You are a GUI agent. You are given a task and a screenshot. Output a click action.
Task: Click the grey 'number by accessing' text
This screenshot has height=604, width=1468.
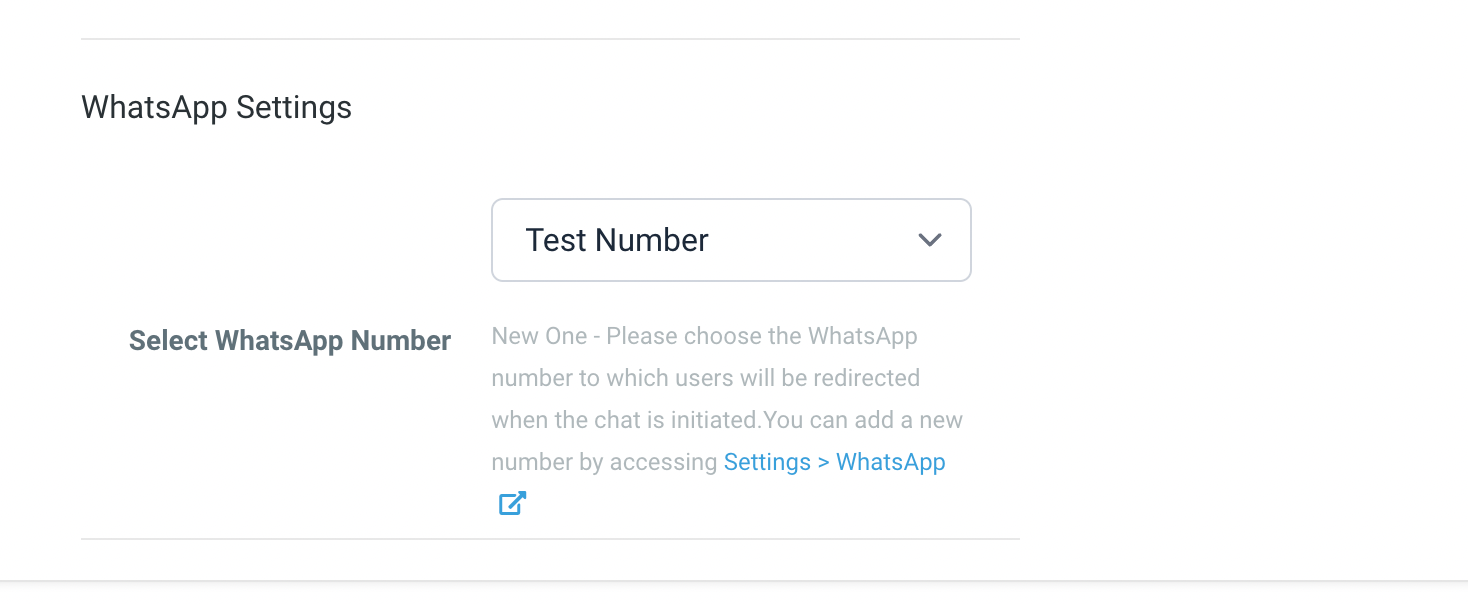pyautogui.click(x=604, y=462)
